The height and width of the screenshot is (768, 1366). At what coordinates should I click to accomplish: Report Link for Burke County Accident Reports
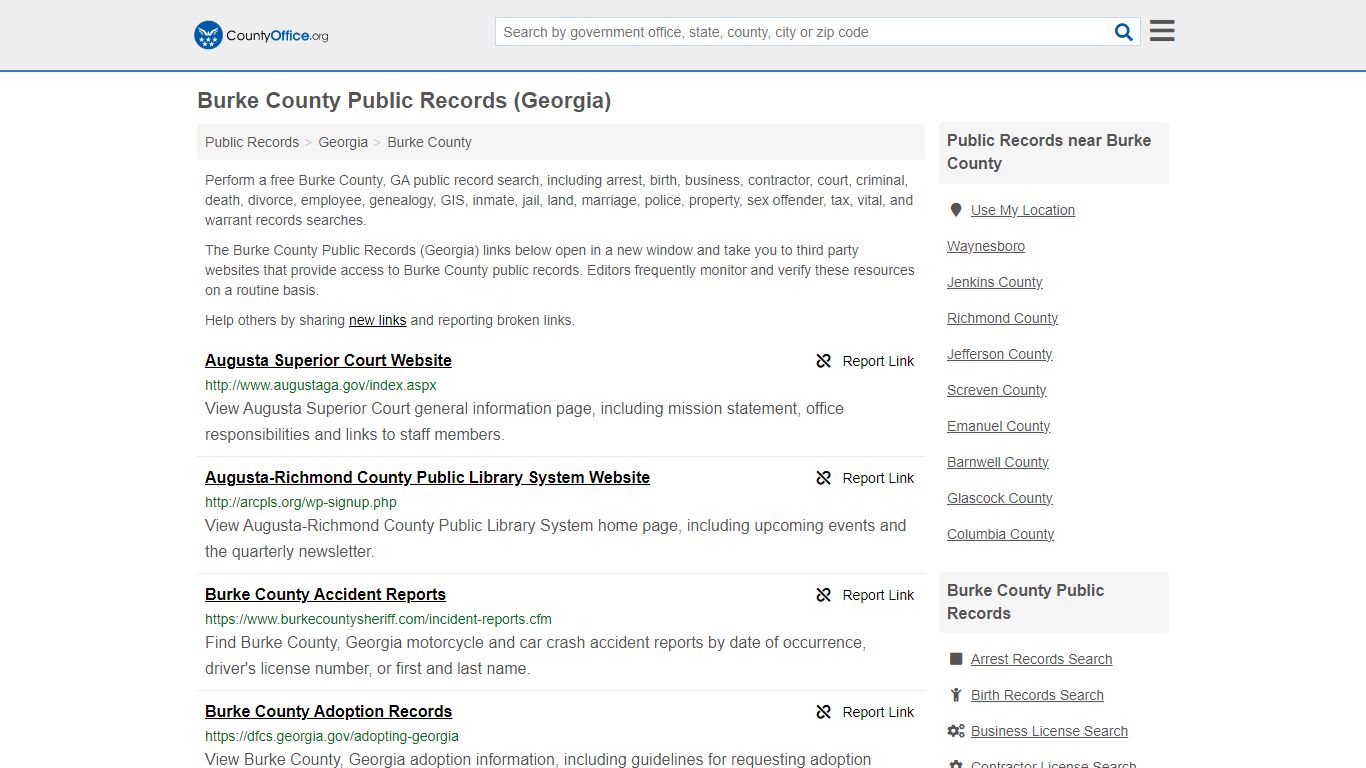[x=878, y=595]
